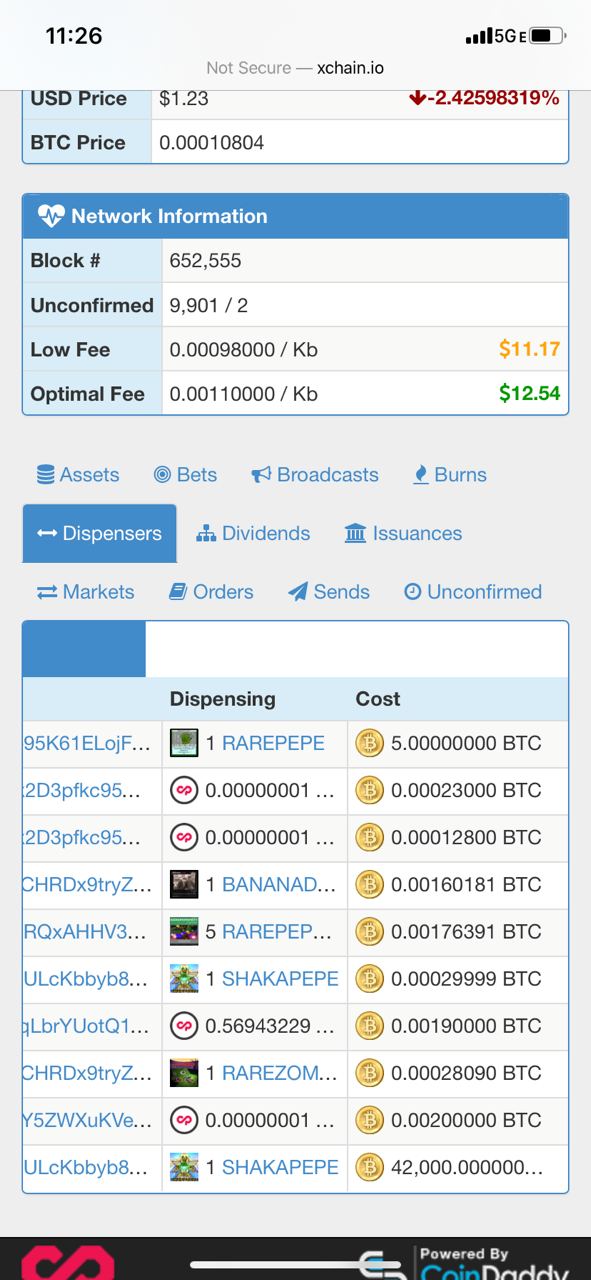
Task: Switch to the Orders tab
Action: tap(211, 592)
